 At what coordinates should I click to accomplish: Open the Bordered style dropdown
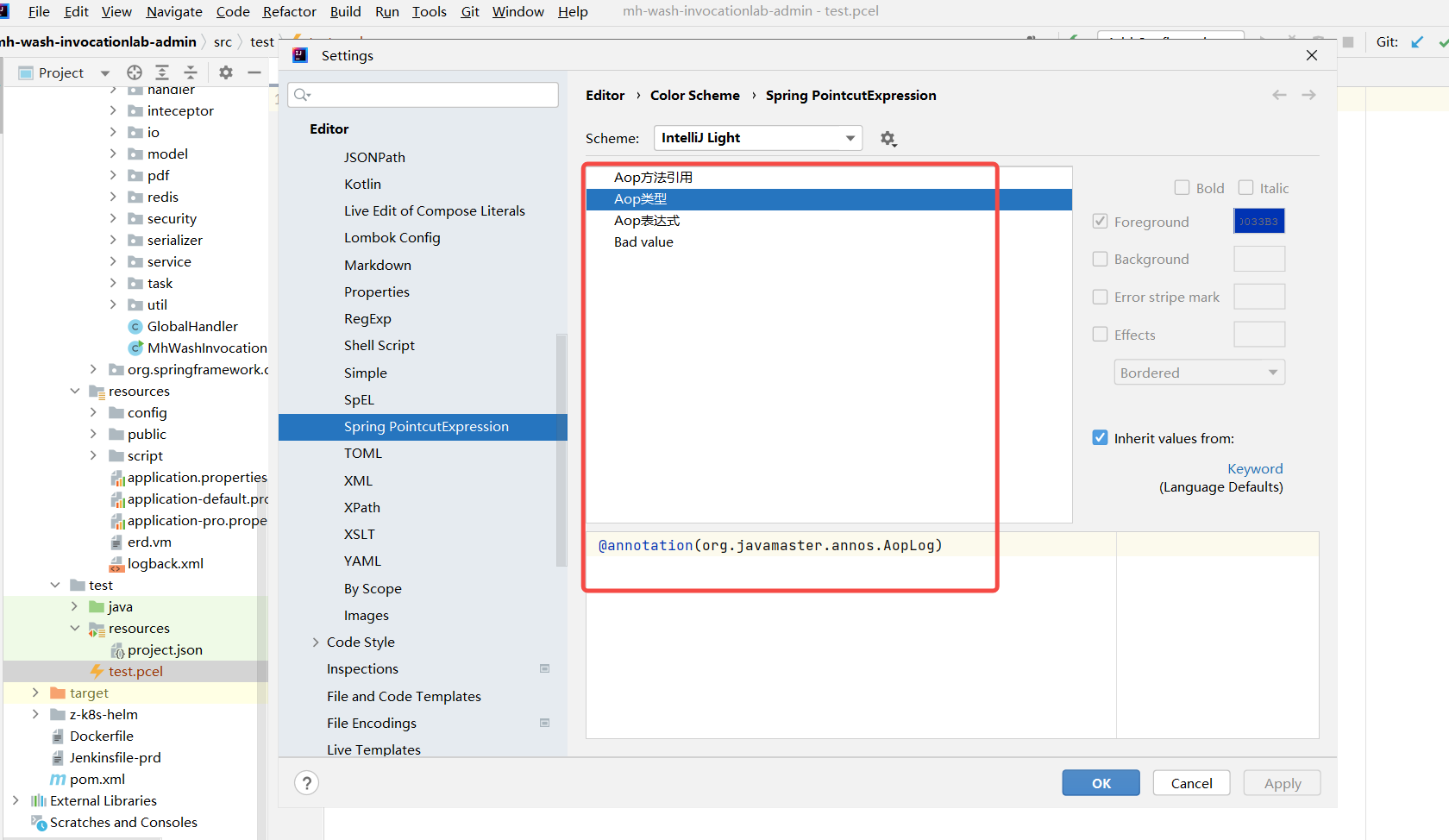click(x=1199, y=372)
